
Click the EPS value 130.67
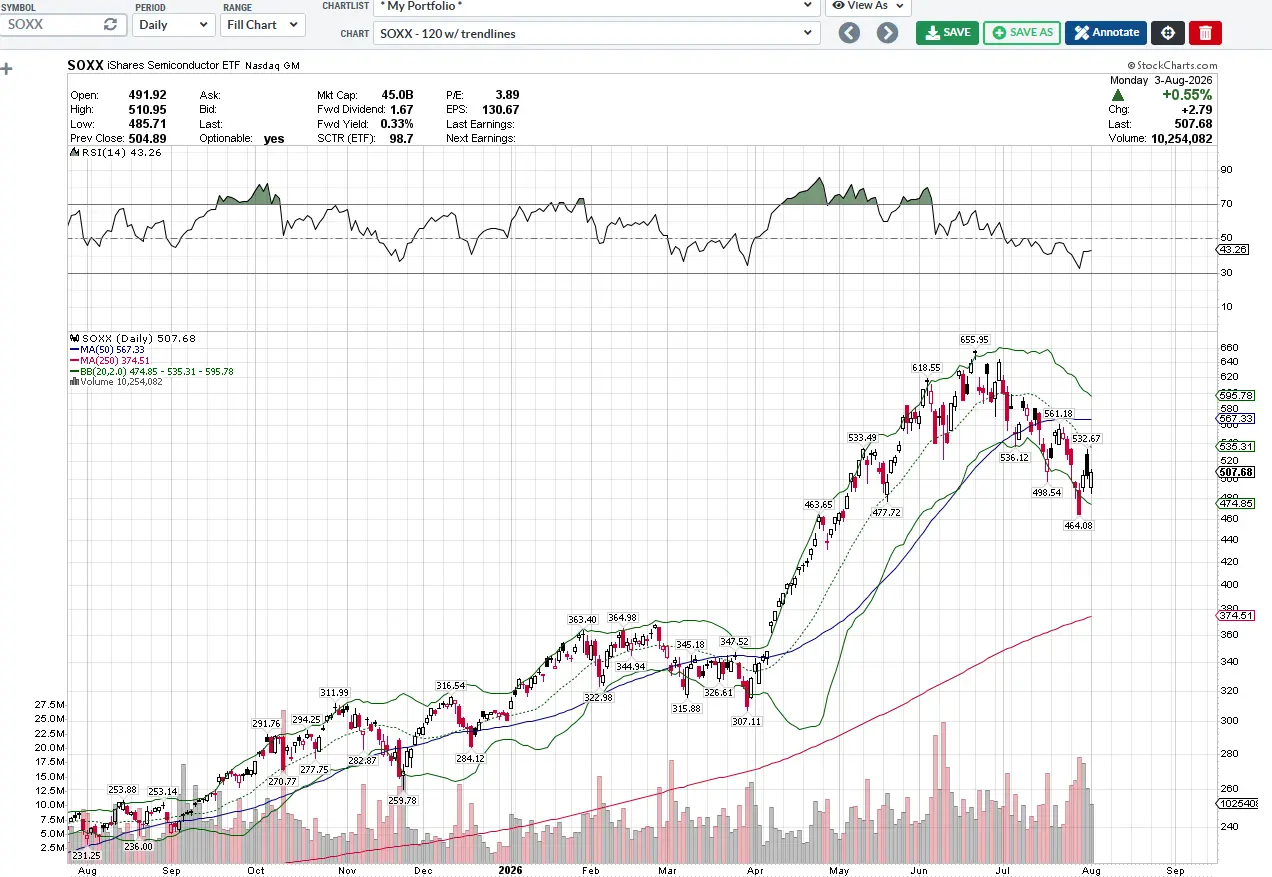pos(500,110)
